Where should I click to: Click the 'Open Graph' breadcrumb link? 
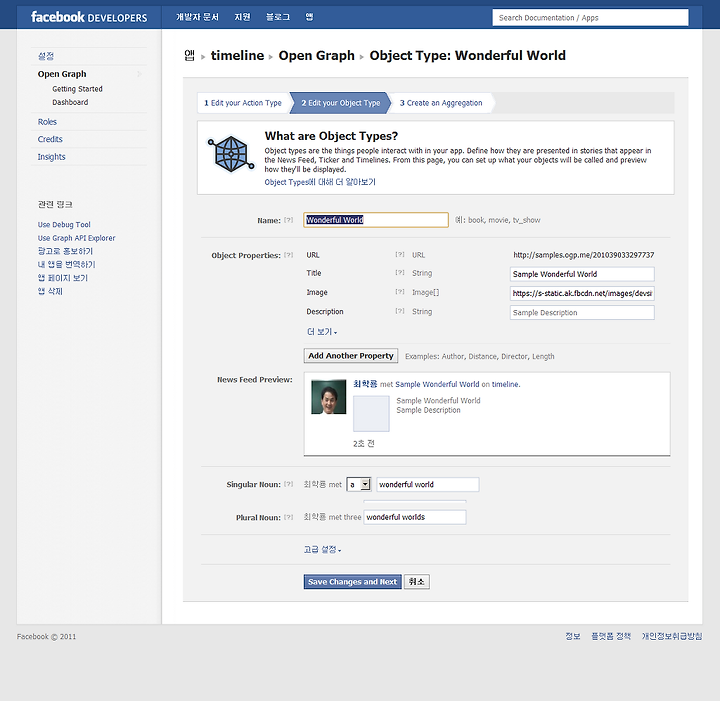(x=317, y=56)
